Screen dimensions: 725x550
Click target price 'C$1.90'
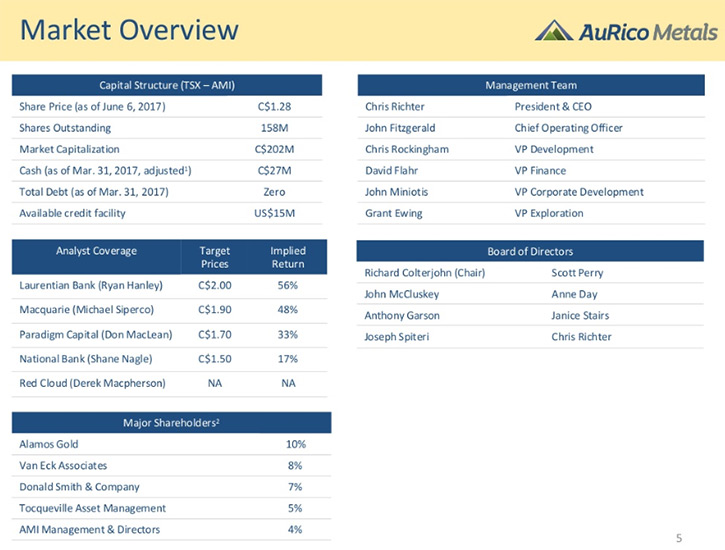pos(215,310)
